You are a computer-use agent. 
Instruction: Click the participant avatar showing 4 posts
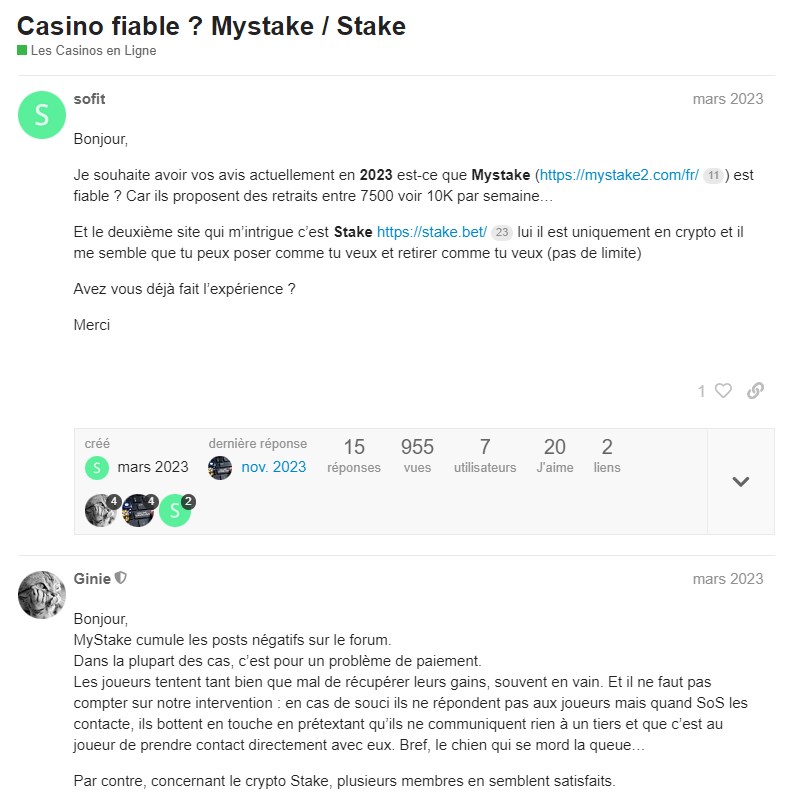click(x=100, y=510)
